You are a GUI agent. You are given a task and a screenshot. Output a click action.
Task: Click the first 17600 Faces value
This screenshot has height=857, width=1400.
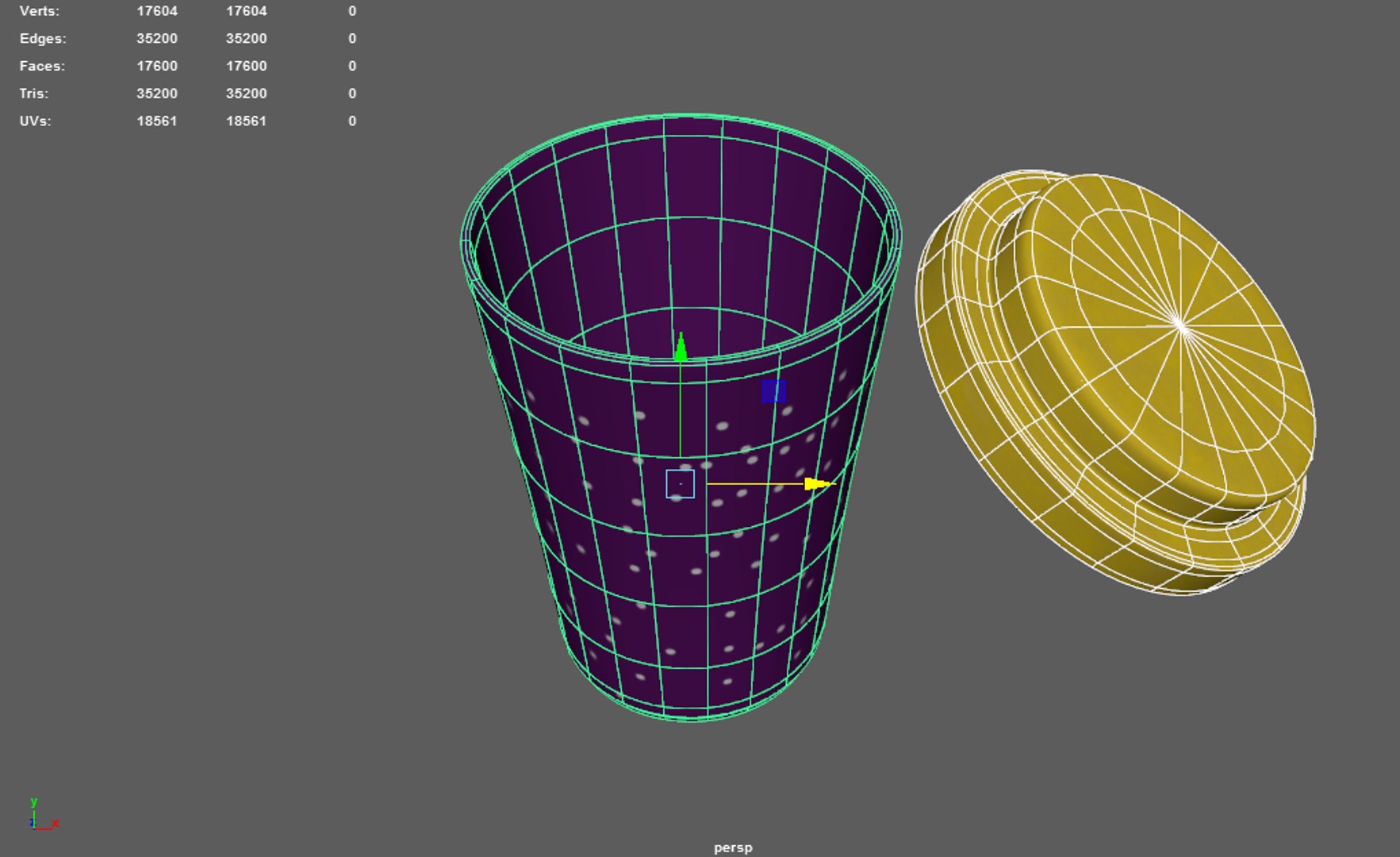coord(157,66)
